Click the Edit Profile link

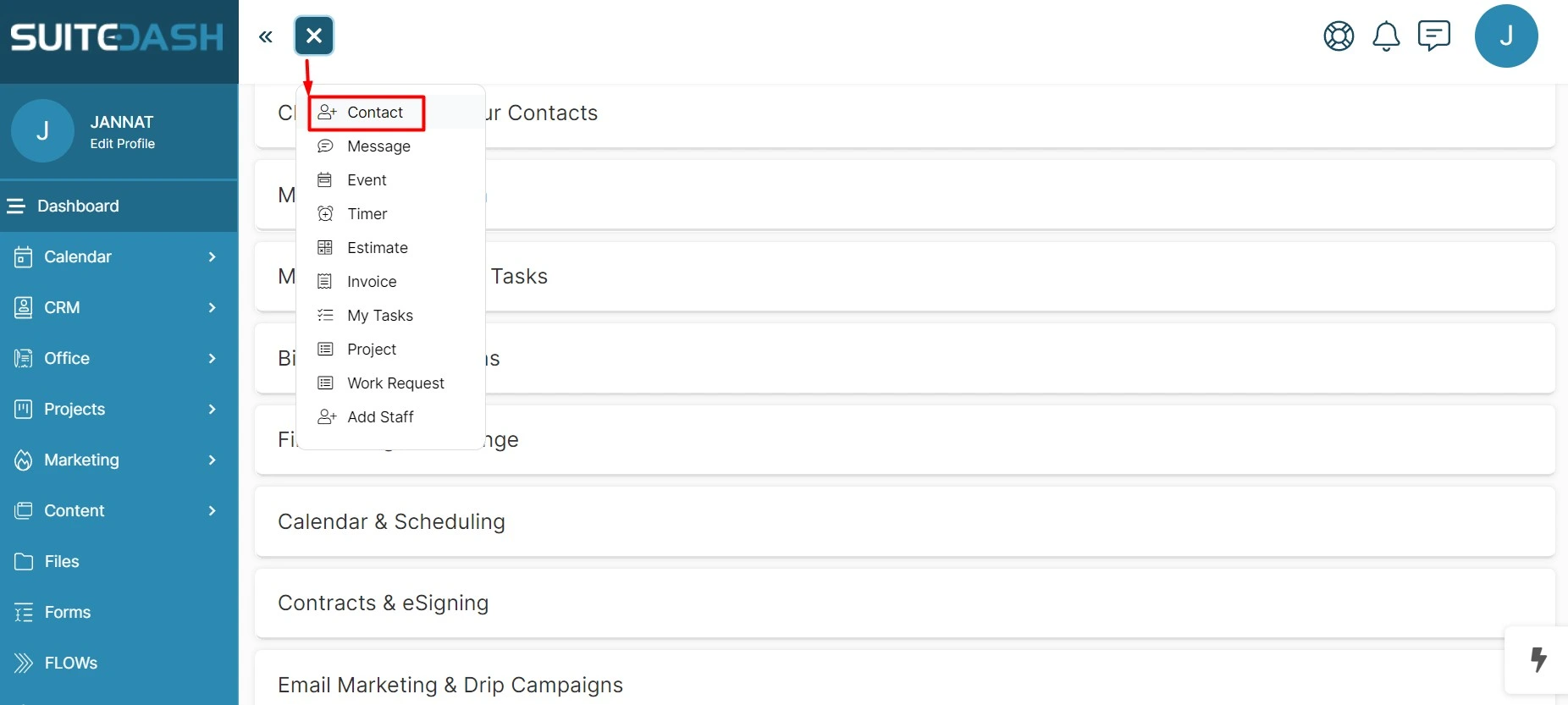pyautogui.click(x=123, y=144)
